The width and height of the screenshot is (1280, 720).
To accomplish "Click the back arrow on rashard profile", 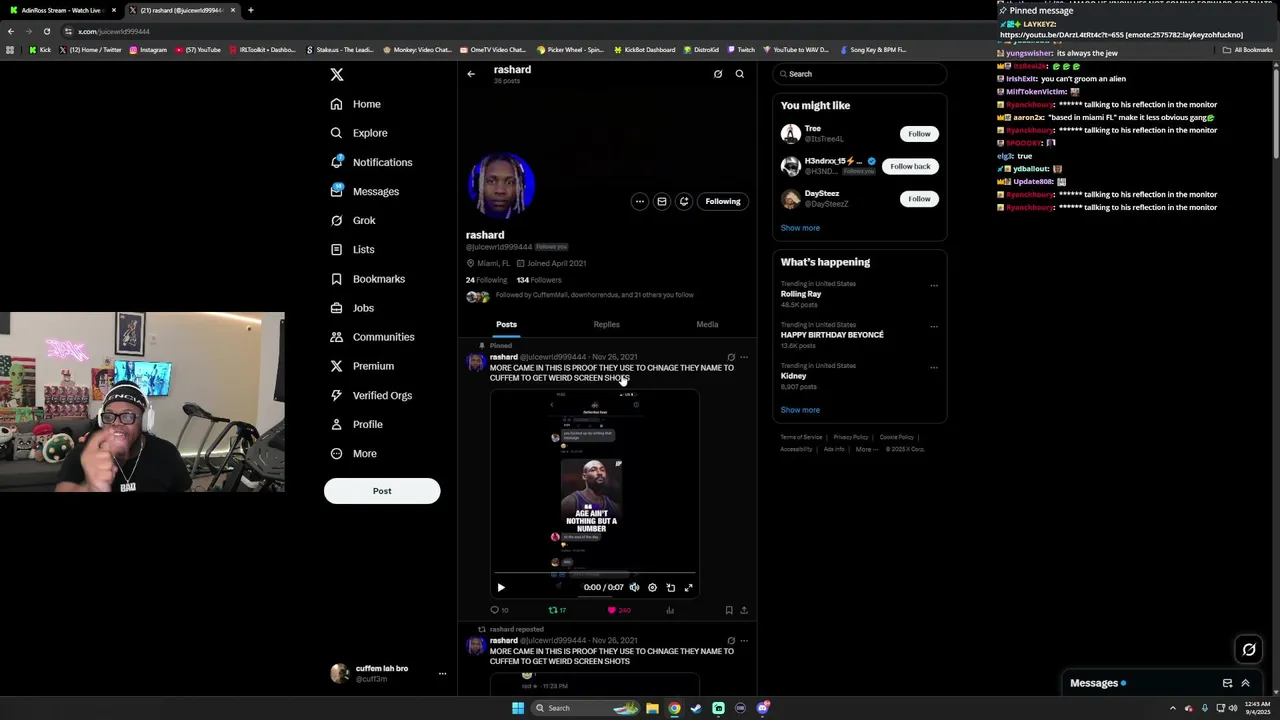I will tap(471, 74).
